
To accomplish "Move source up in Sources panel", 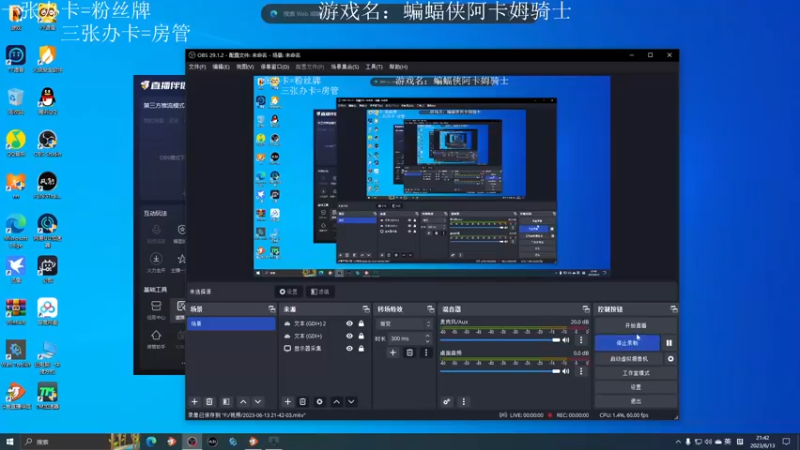I will coord(337,402).
